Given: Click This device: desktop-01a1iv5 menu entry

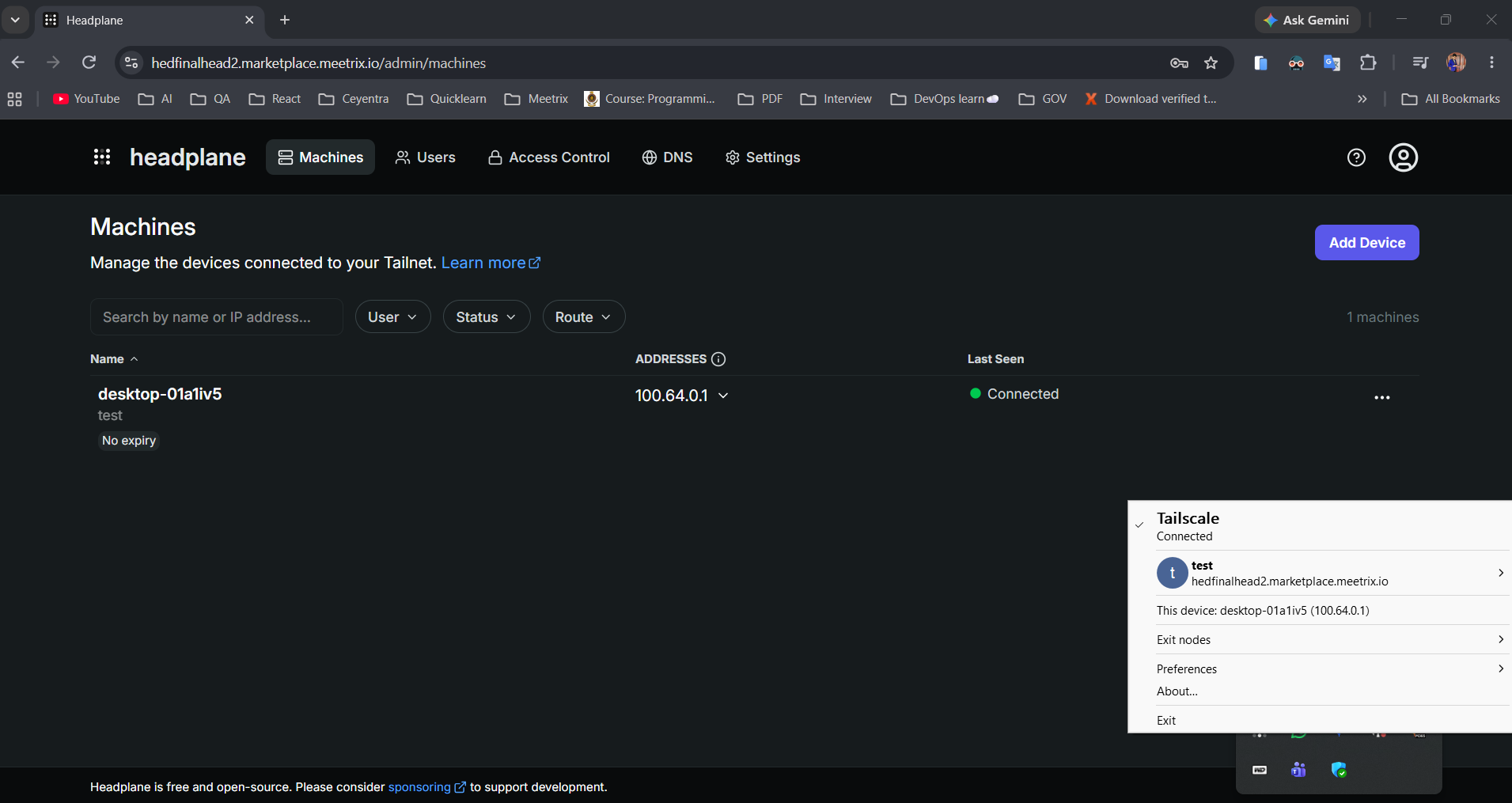Looking at the screenshot, I should [x=1320, y=610].
